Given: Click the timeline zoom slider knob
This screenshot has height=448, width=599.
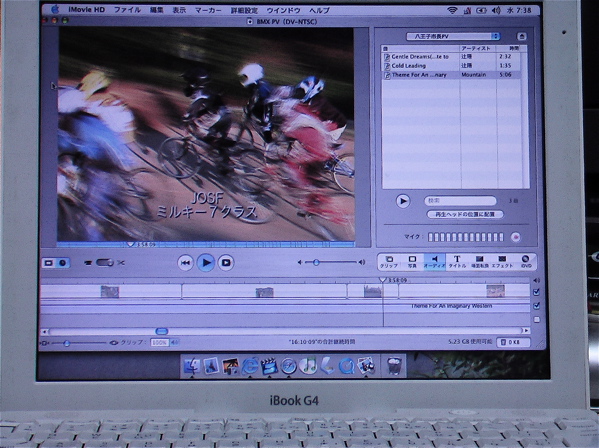Looking at the screenshot, I should pyautogui.click(x=67, y=343).
